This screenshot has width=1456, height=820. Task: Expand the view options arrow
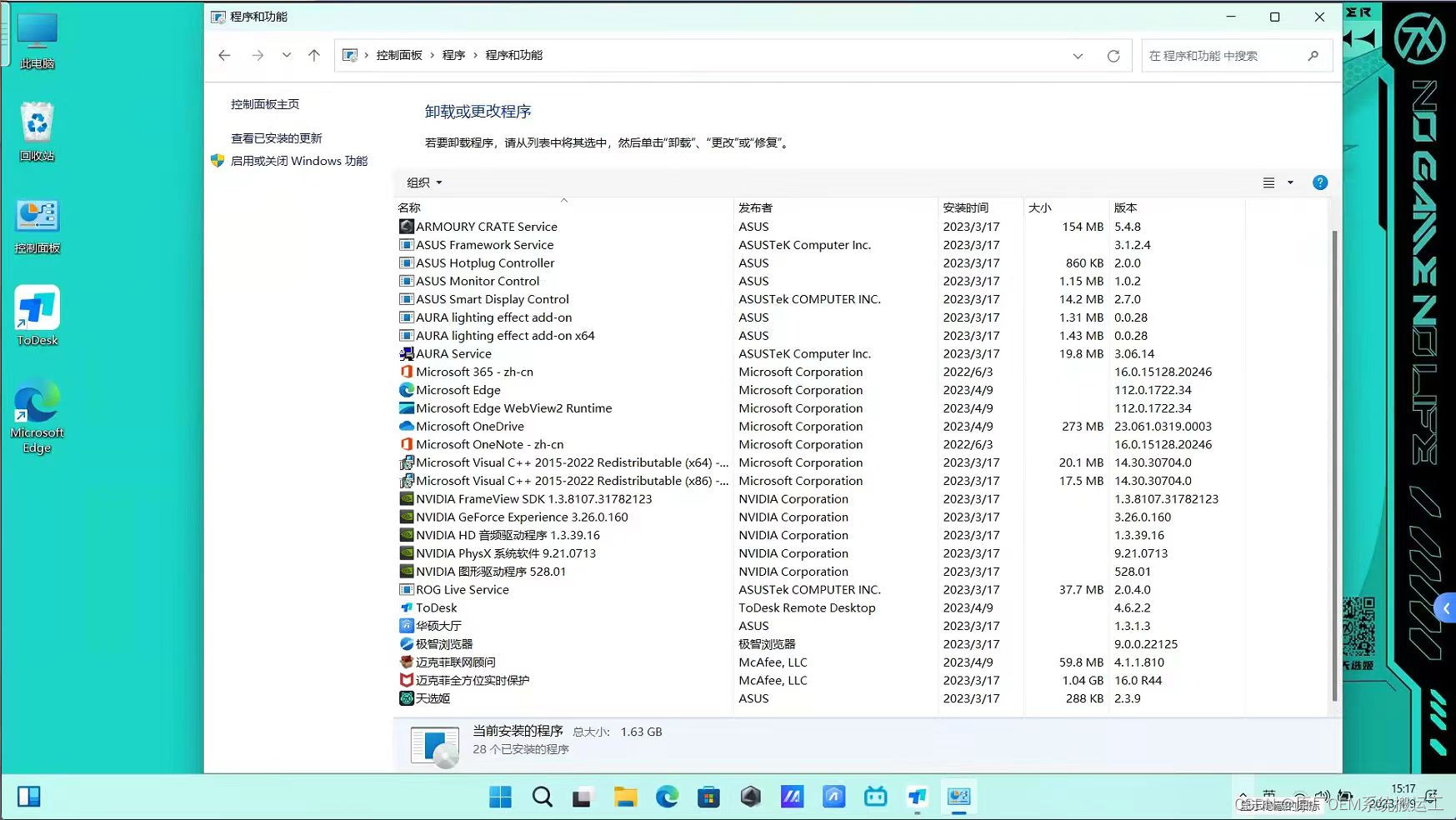coord(1290,182)
